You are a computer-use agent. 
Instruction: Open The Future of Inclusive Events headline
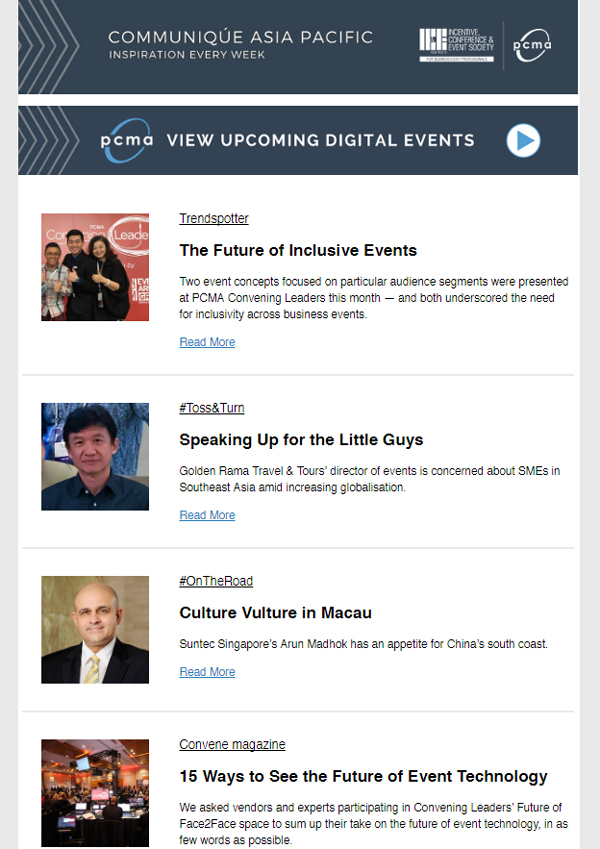tap(298, 250)
